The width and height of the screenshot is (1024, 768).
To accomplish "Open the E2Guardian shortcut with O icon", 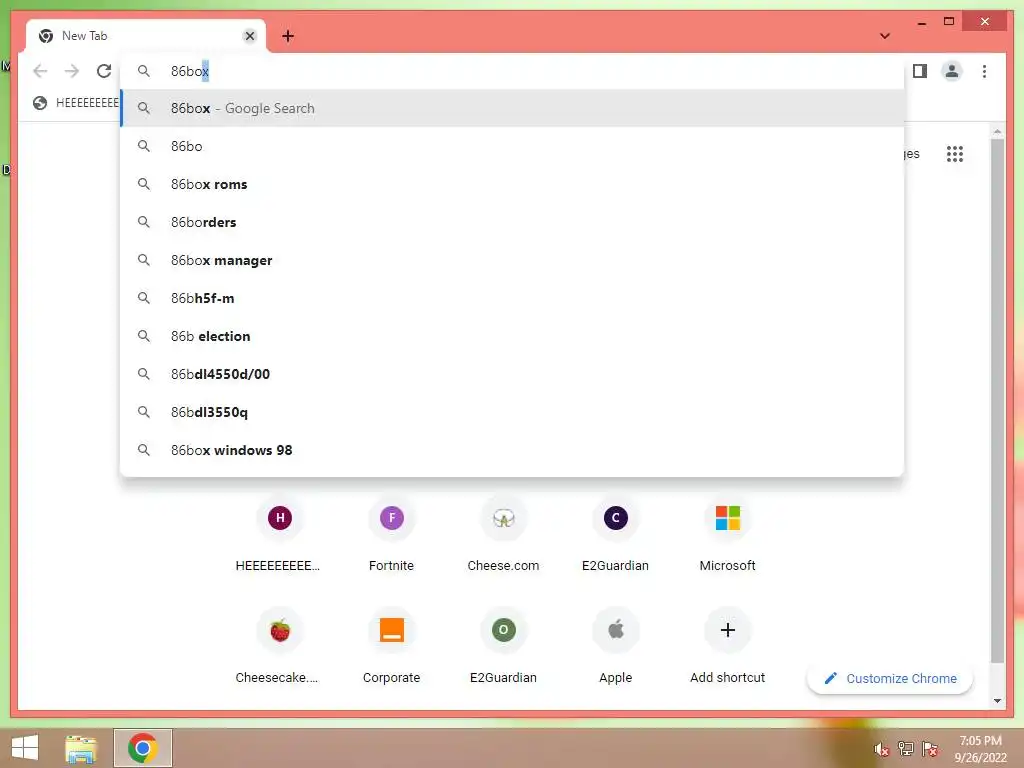I will coord(504,647).
